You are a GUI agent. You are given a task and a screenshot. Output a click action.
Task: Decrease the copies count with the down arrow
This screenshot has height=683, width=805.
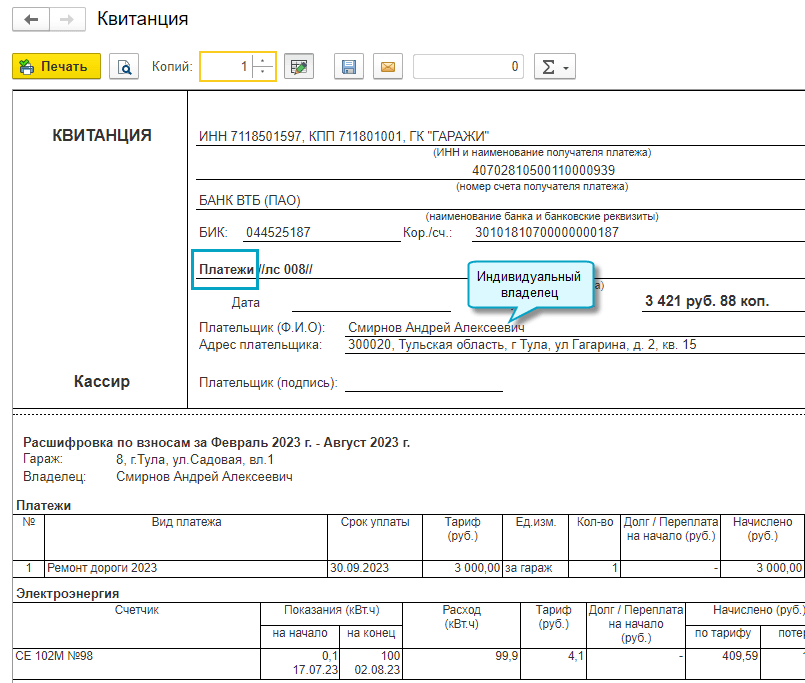(263, 72)
